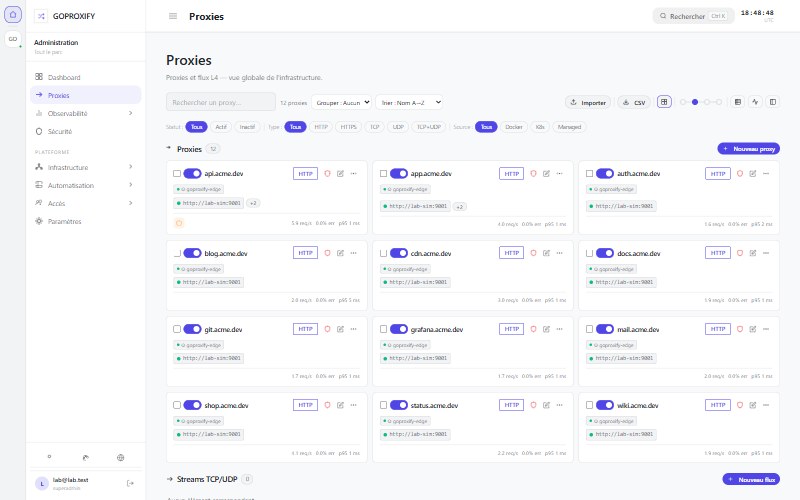
Task: Click Nouveau proxy button
Action: (748, 148)
